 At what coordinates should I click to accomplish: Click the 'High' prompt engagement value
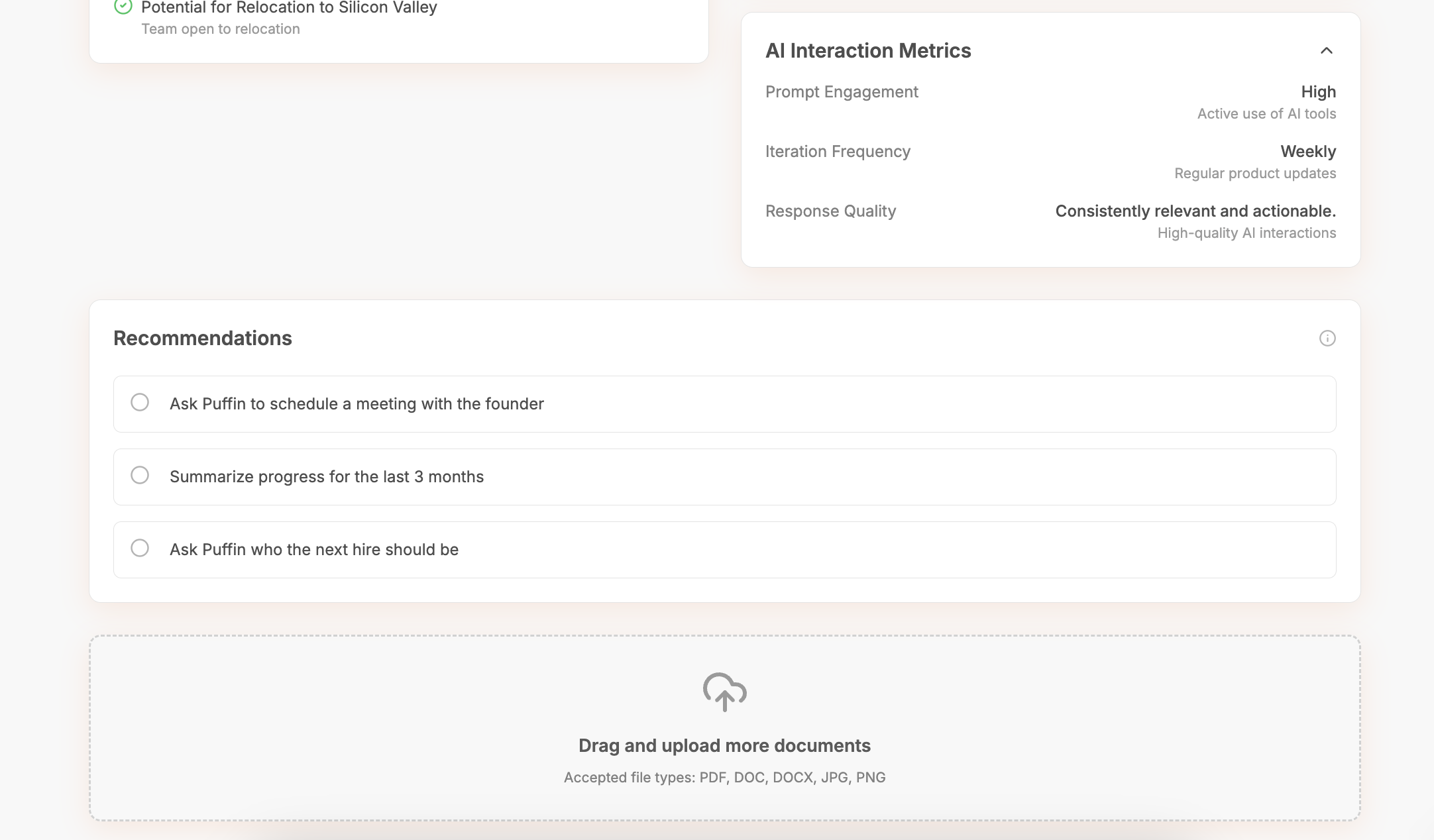point(1318,92)
